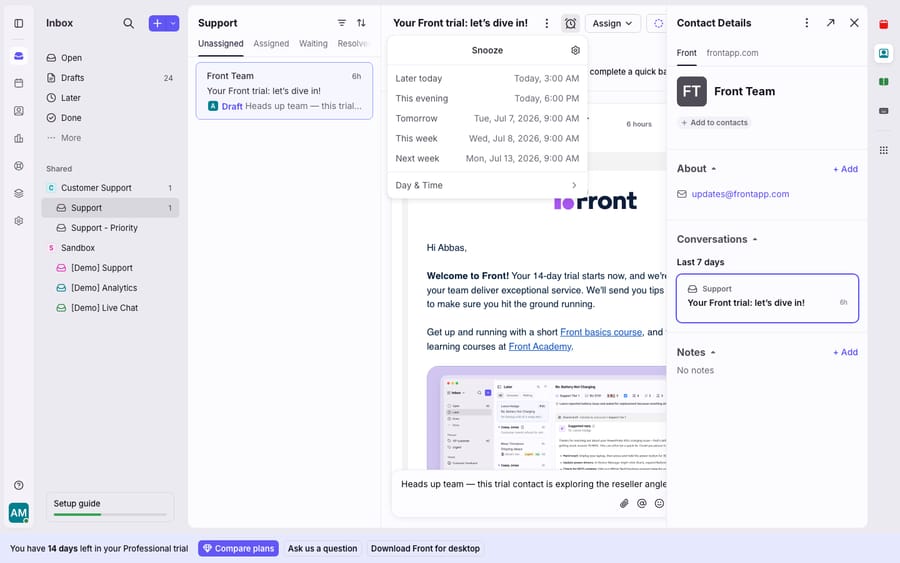Switch to the Unassigned tab
Screen dimensions: 900x563
pyautogui.click(x=220, y=44)
